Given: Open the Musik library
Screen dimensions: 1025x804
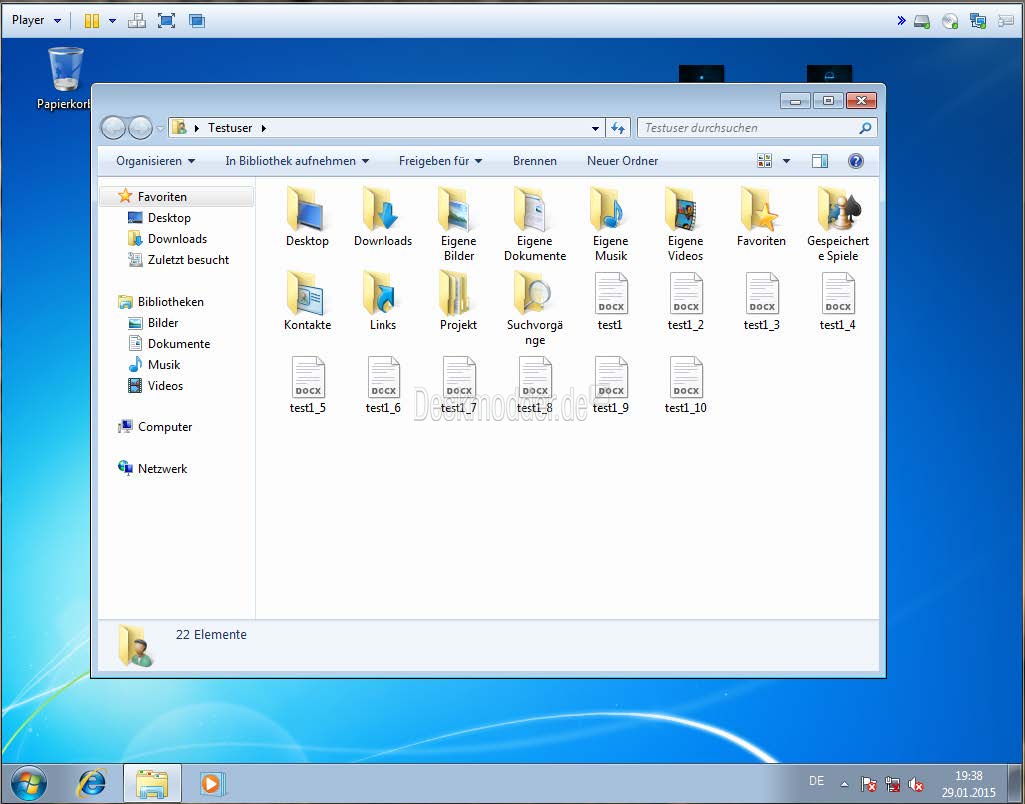Looking at the screenshot, I should pos(163,365).
